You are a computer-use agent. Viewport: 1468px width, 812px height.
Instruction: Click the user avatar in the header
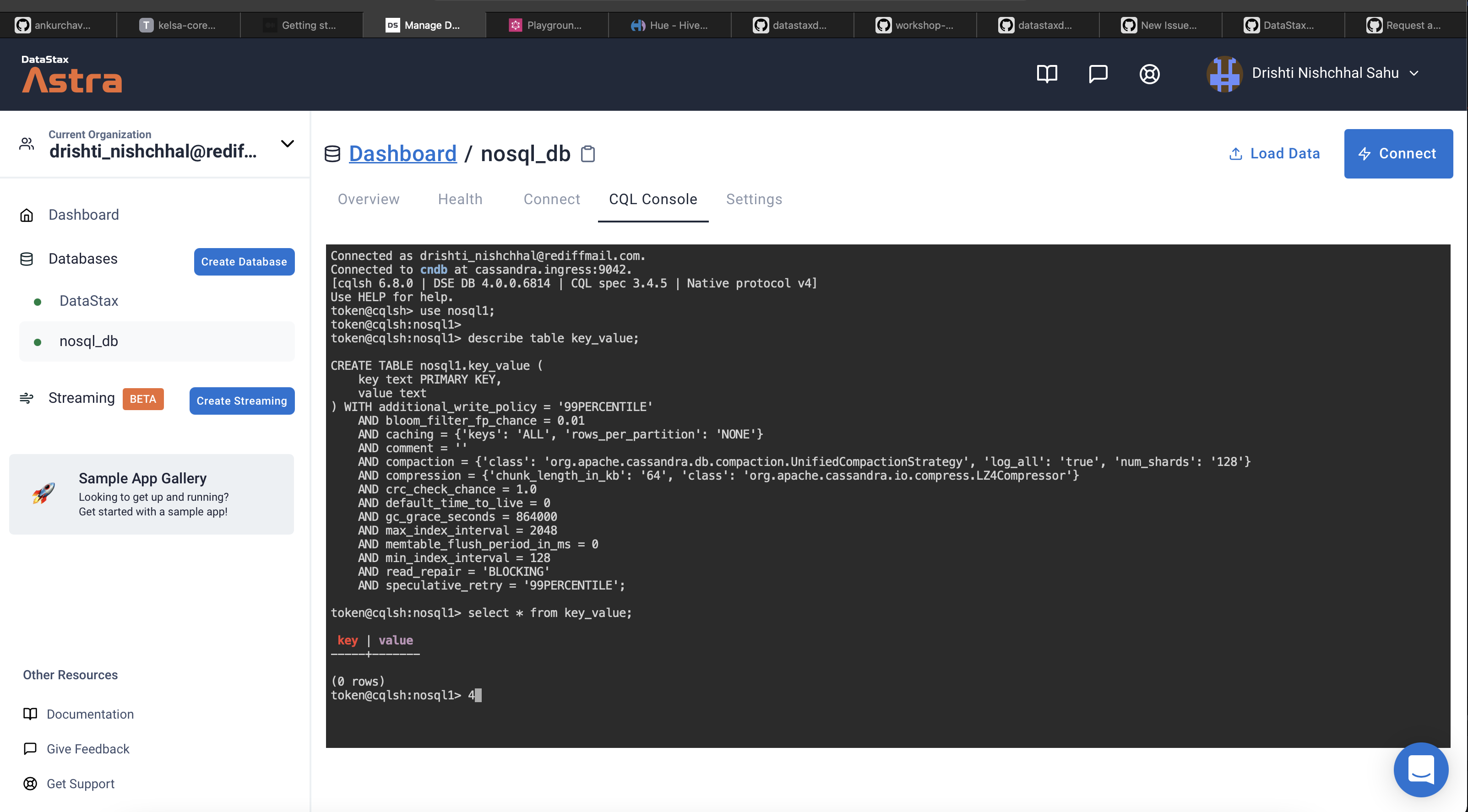click(x=1225, y=74)
